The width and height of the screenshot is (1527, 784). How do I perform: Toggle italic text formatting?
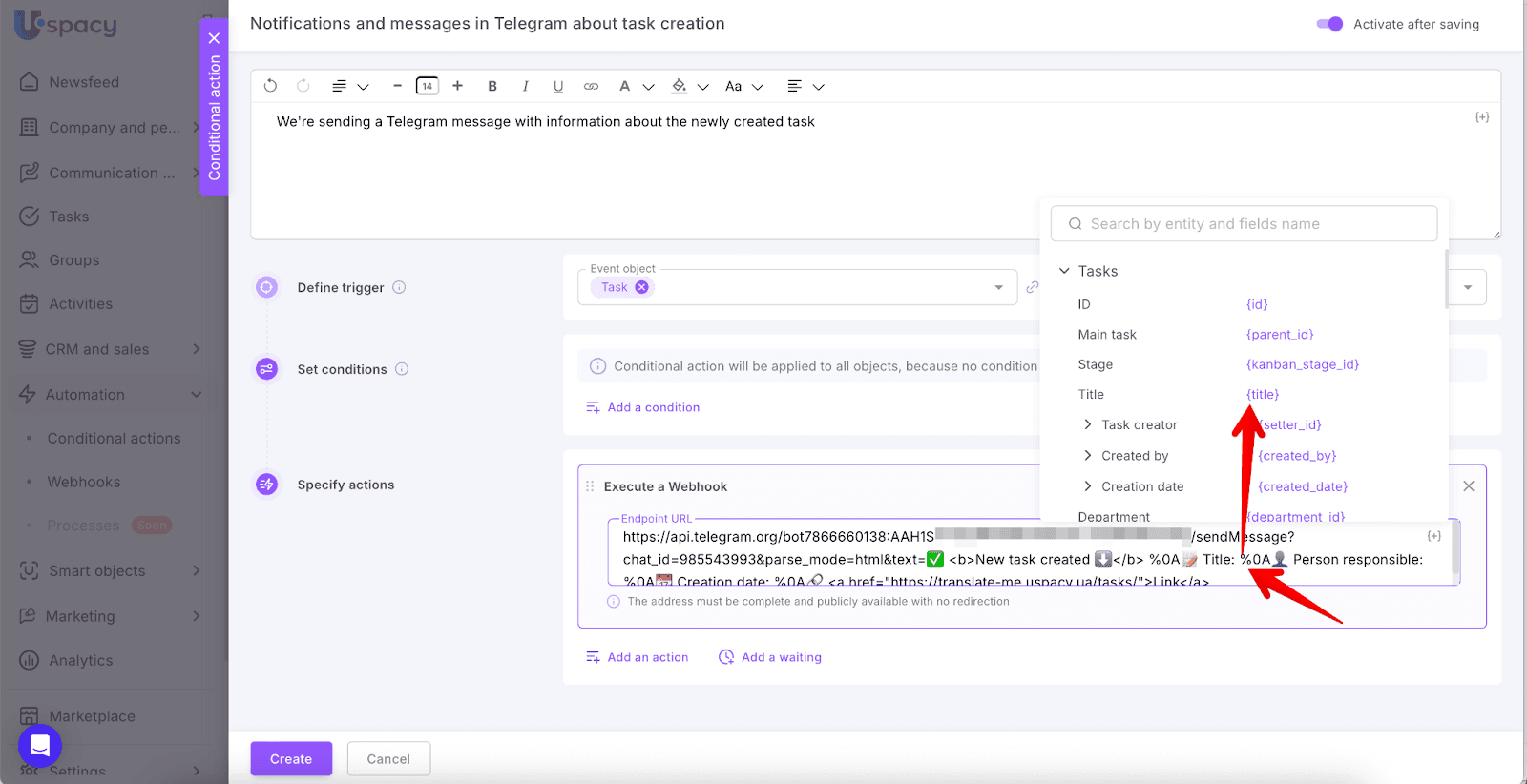click(x=525, y=86)
